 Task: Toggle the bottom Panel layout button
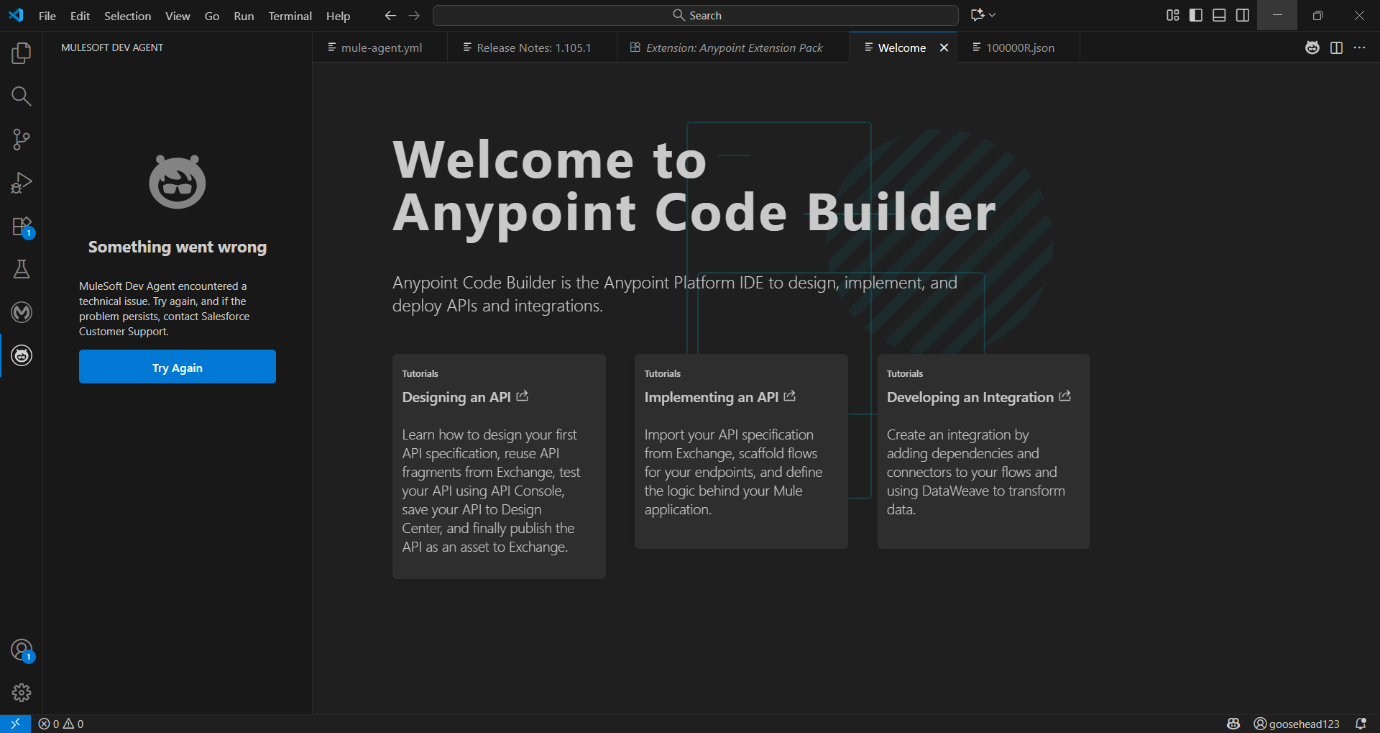click(1219, 15)
